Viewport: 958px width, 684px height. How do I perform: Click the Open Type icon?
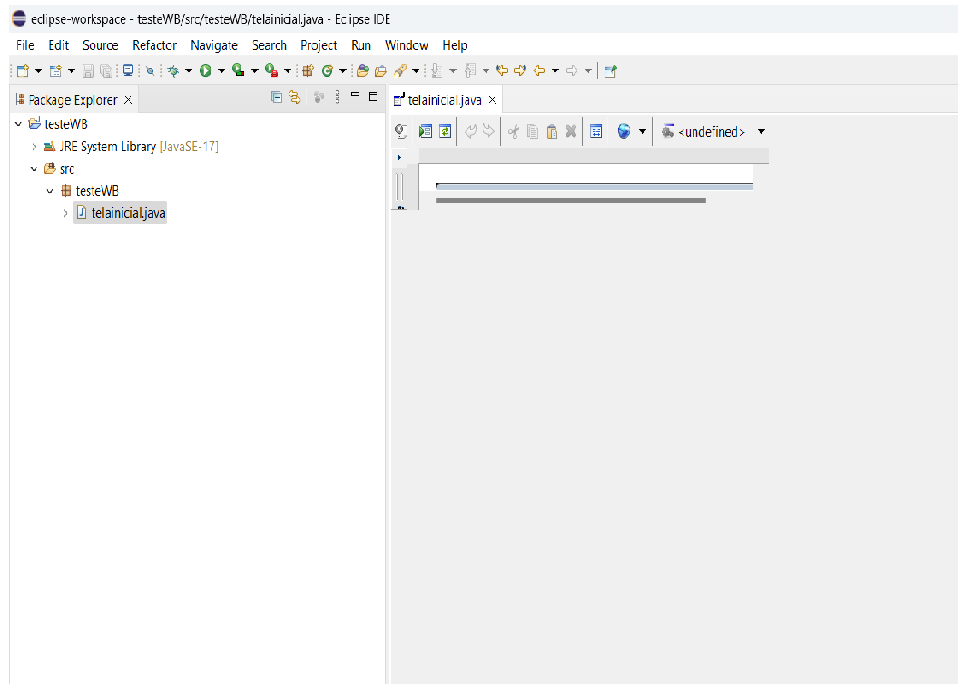[x=363, y=71]
